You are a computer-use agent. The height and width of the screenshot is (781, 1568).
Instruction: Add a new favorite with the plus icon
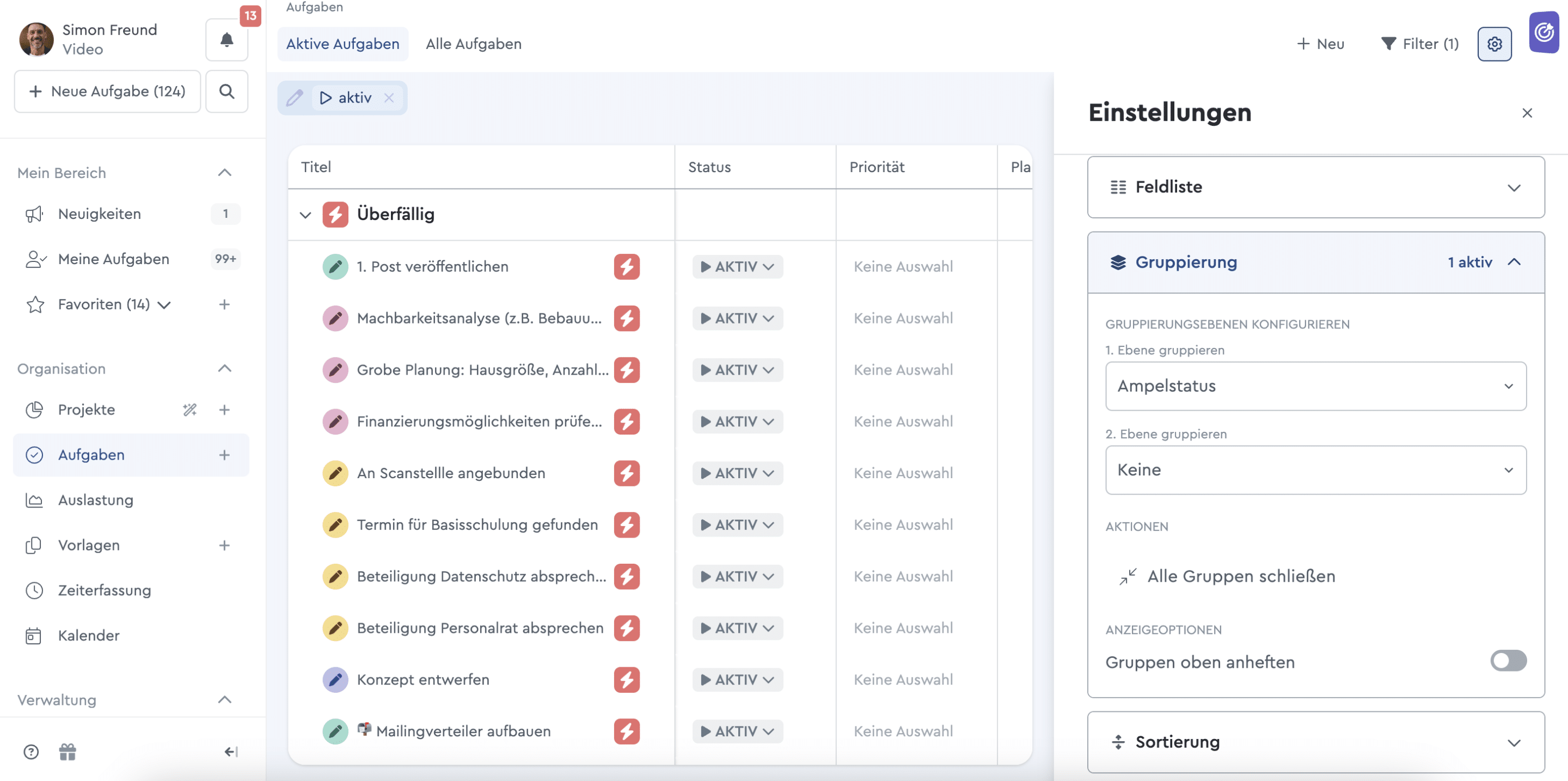click(225, 304)
